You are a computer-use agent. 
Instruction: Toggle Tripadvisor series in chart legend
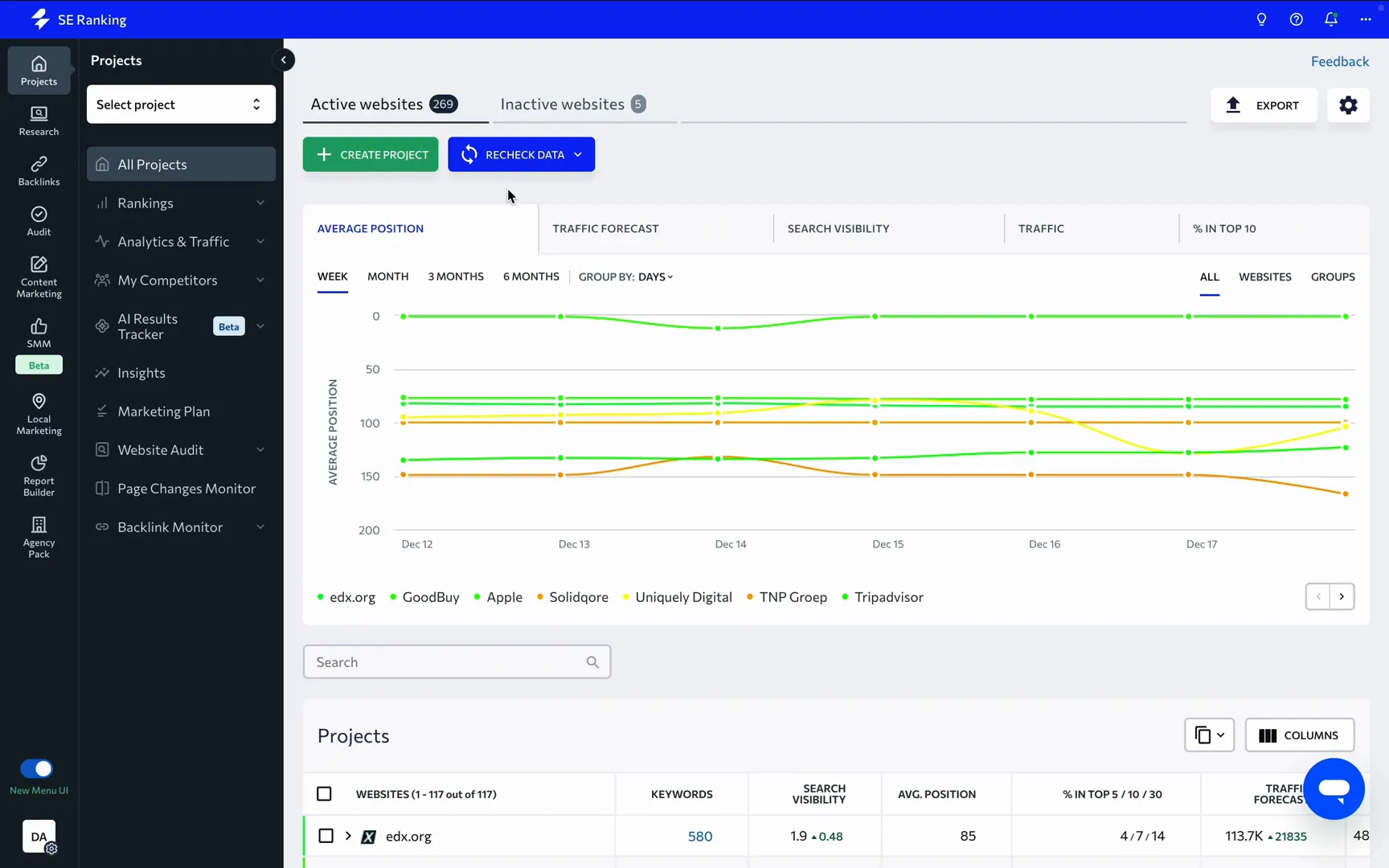pos(882,597)
